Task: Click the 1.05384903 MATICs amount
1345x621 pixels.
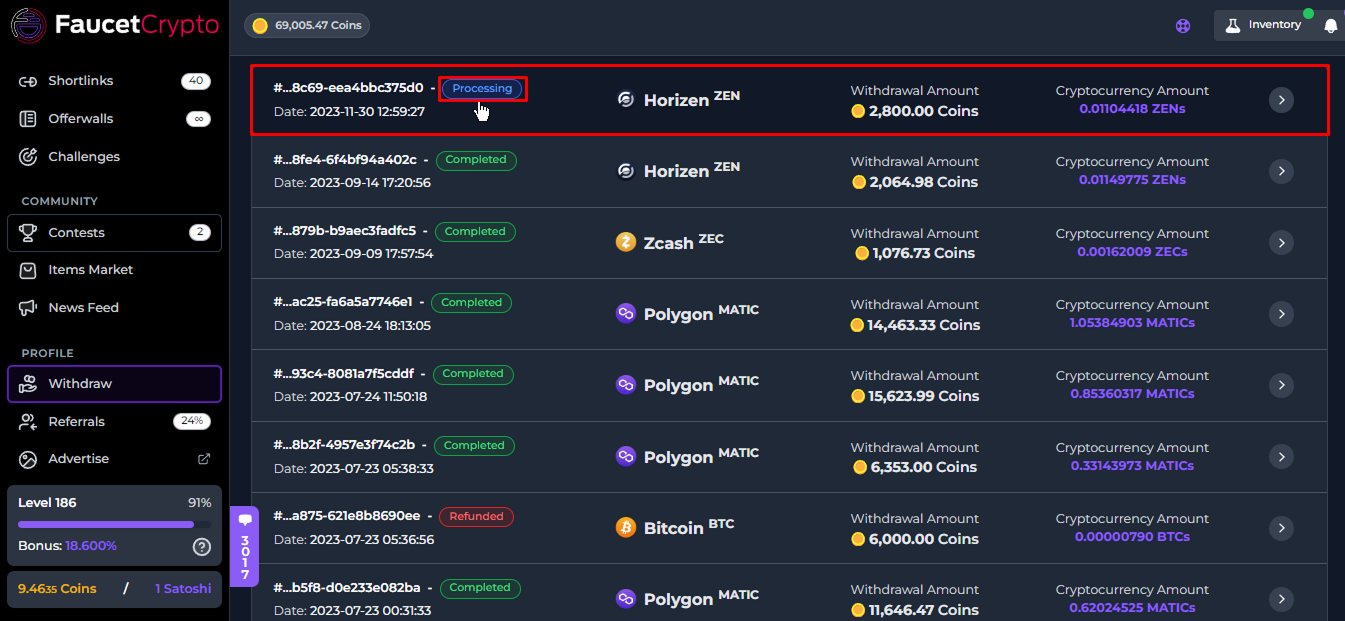Action: pyautogui.click(x=1132, y=323)
